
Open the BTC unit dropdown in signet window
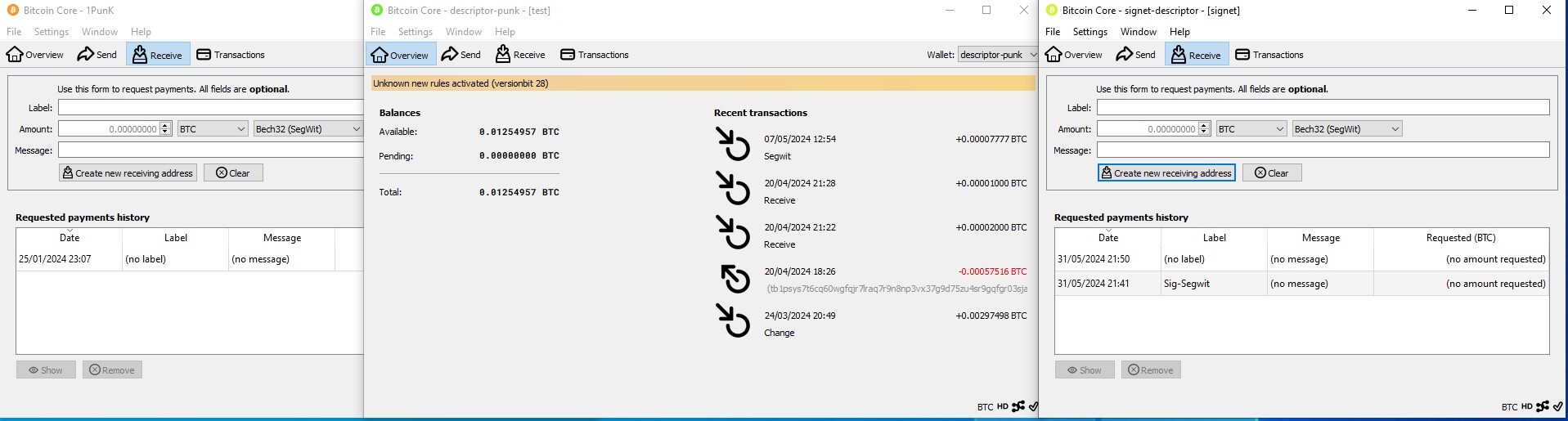coord(1251,129)
